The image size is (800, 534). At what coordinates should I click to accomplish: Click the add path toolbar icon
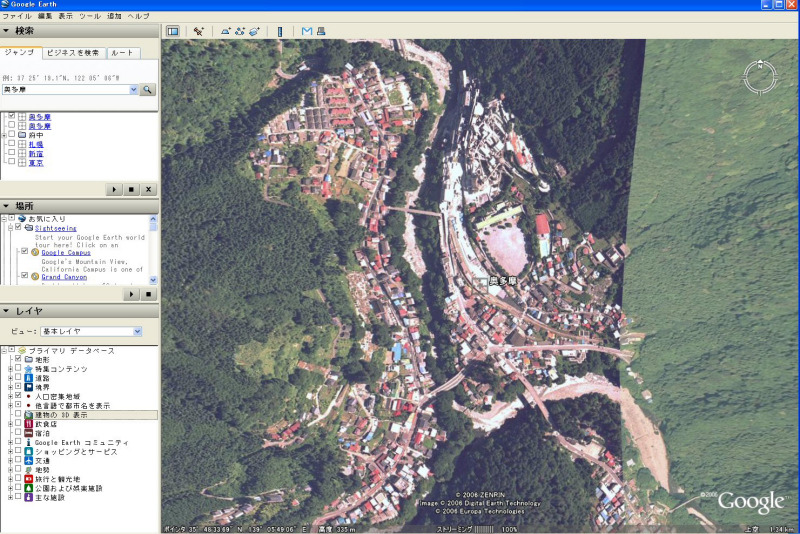click(x=240, y=31)
